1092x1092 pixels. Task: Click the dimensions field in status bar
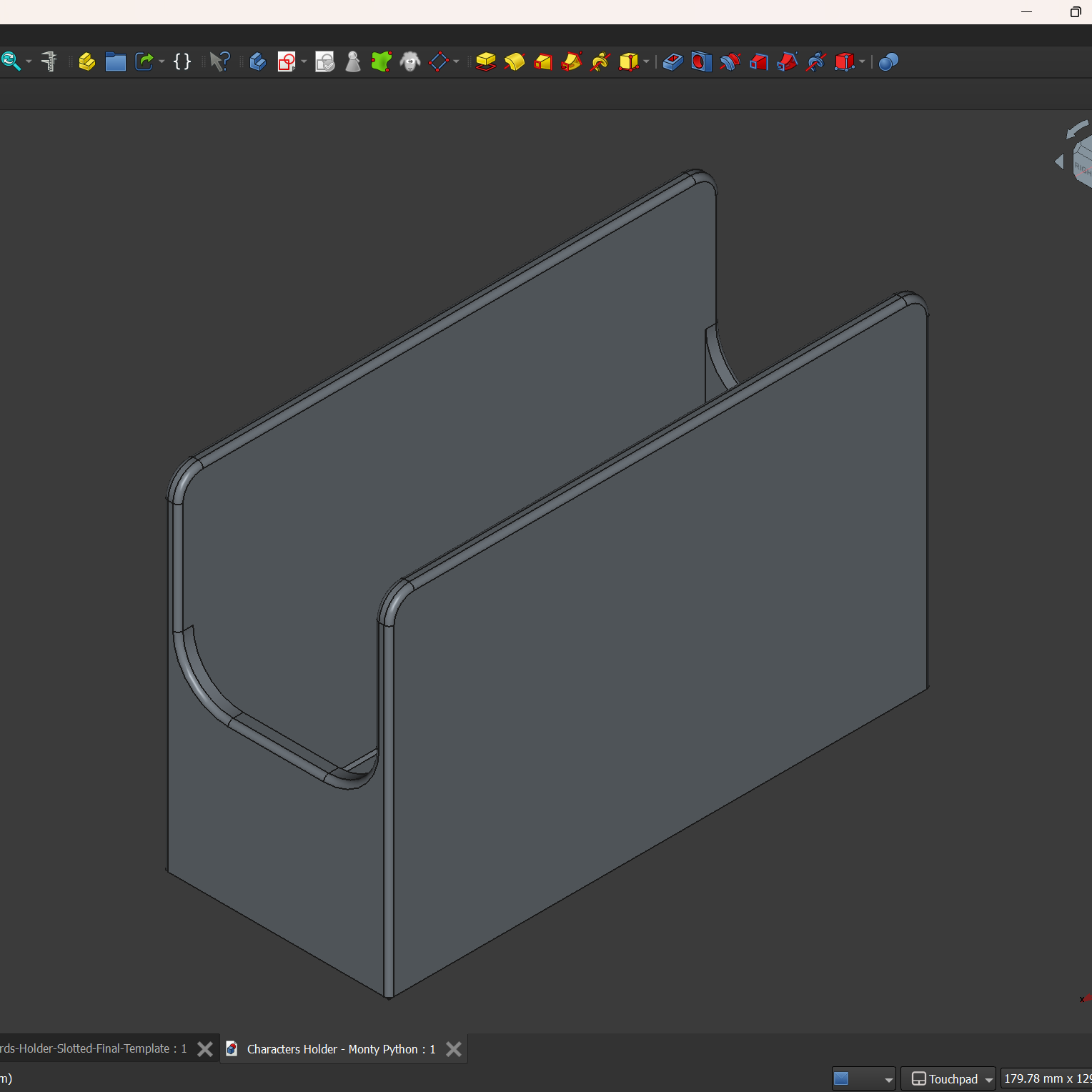pyautogui.click(x=1046, y=1078)
